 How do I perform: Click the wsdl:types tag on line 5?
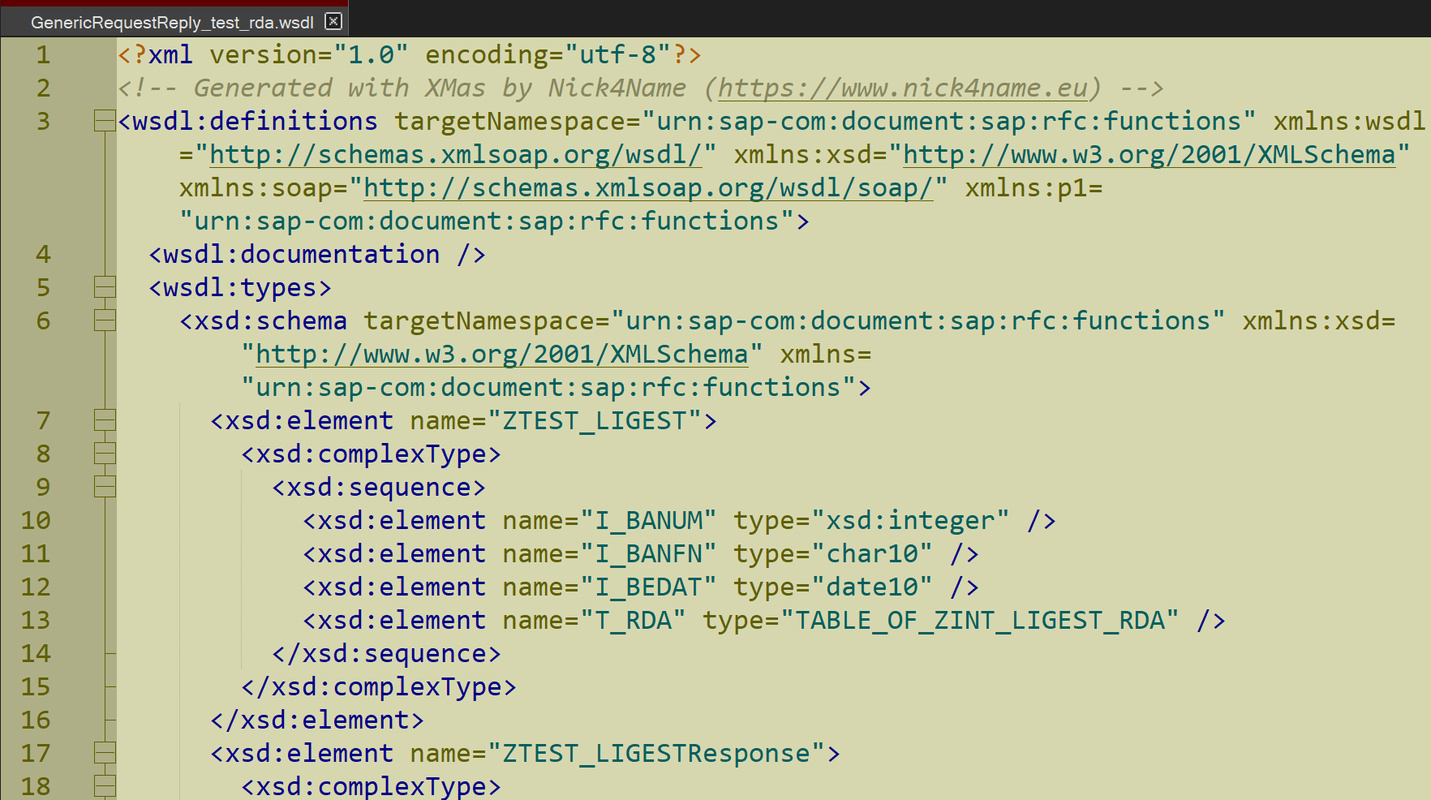point(241,287)
